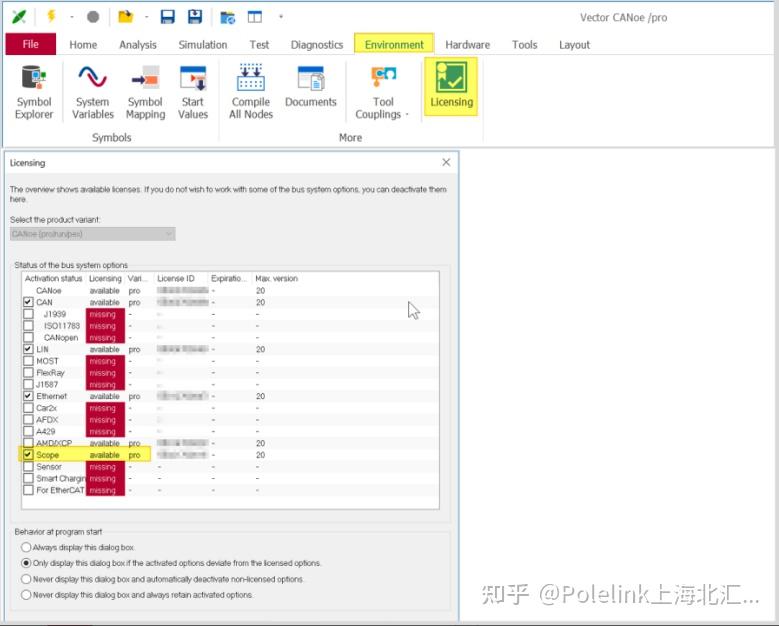Switch to the Hardware tab

pyautogui.click(x=467, y=45)
